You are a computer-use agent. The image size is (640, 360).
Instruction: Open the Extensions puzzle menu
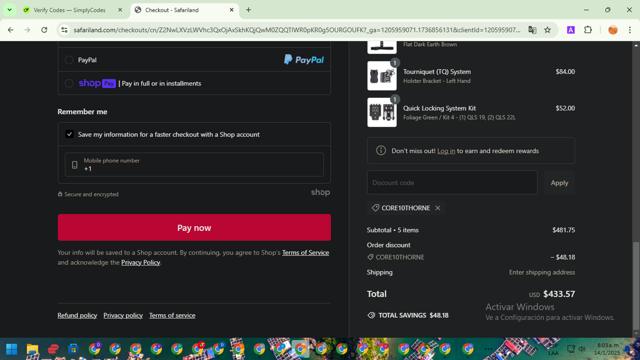(x=588, y=30)
